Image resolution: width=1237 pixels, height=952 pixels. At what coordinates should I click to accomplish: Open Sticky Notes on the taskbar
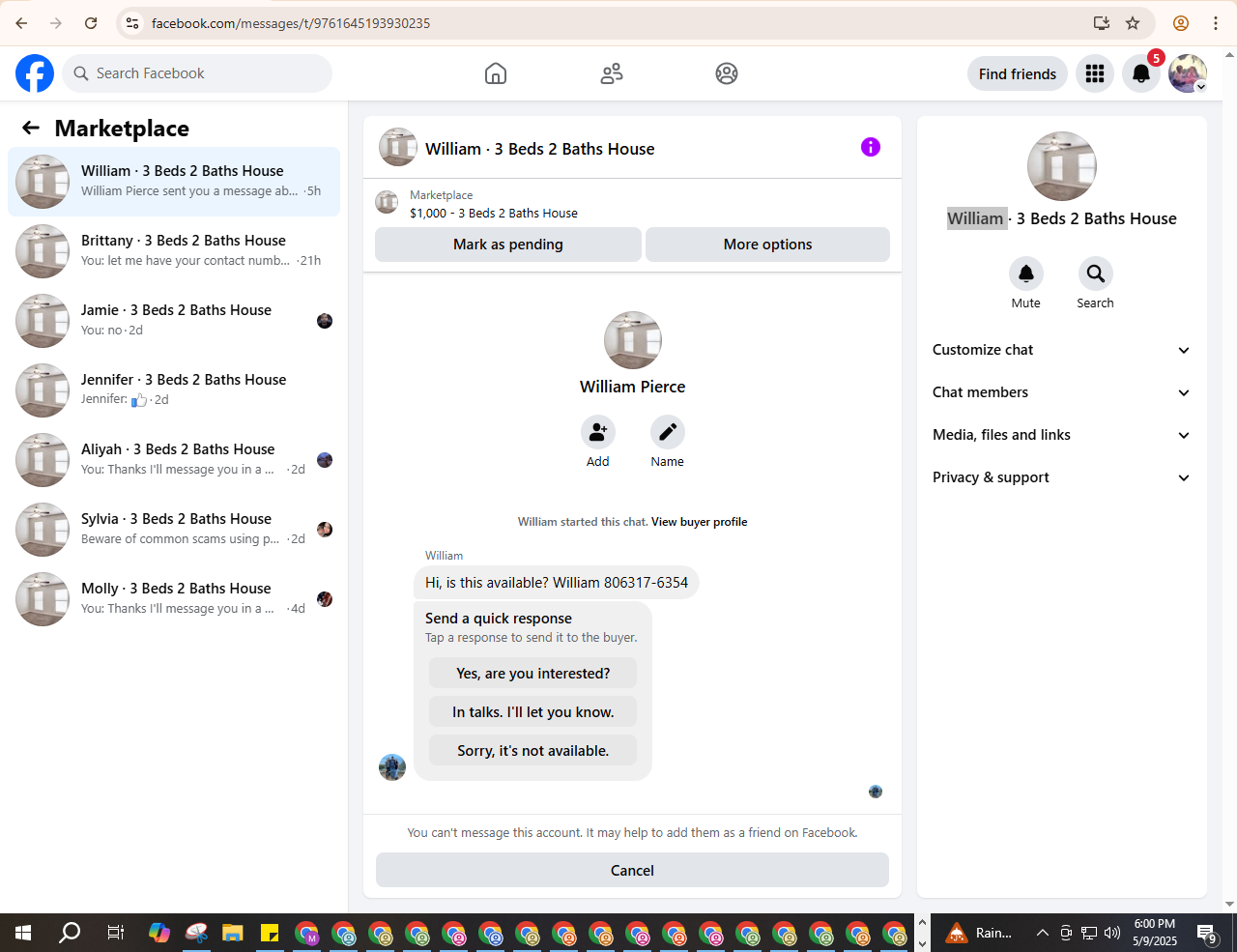tap(270, 933)
